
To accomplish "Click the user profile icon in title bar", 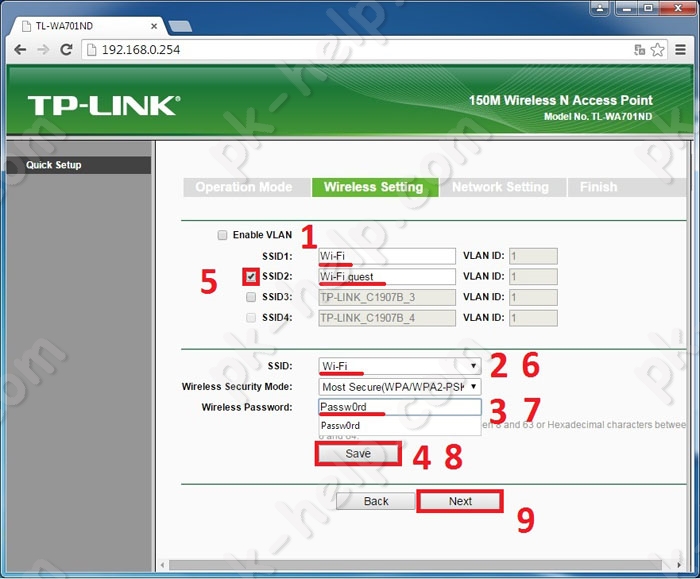I will 600,8.
